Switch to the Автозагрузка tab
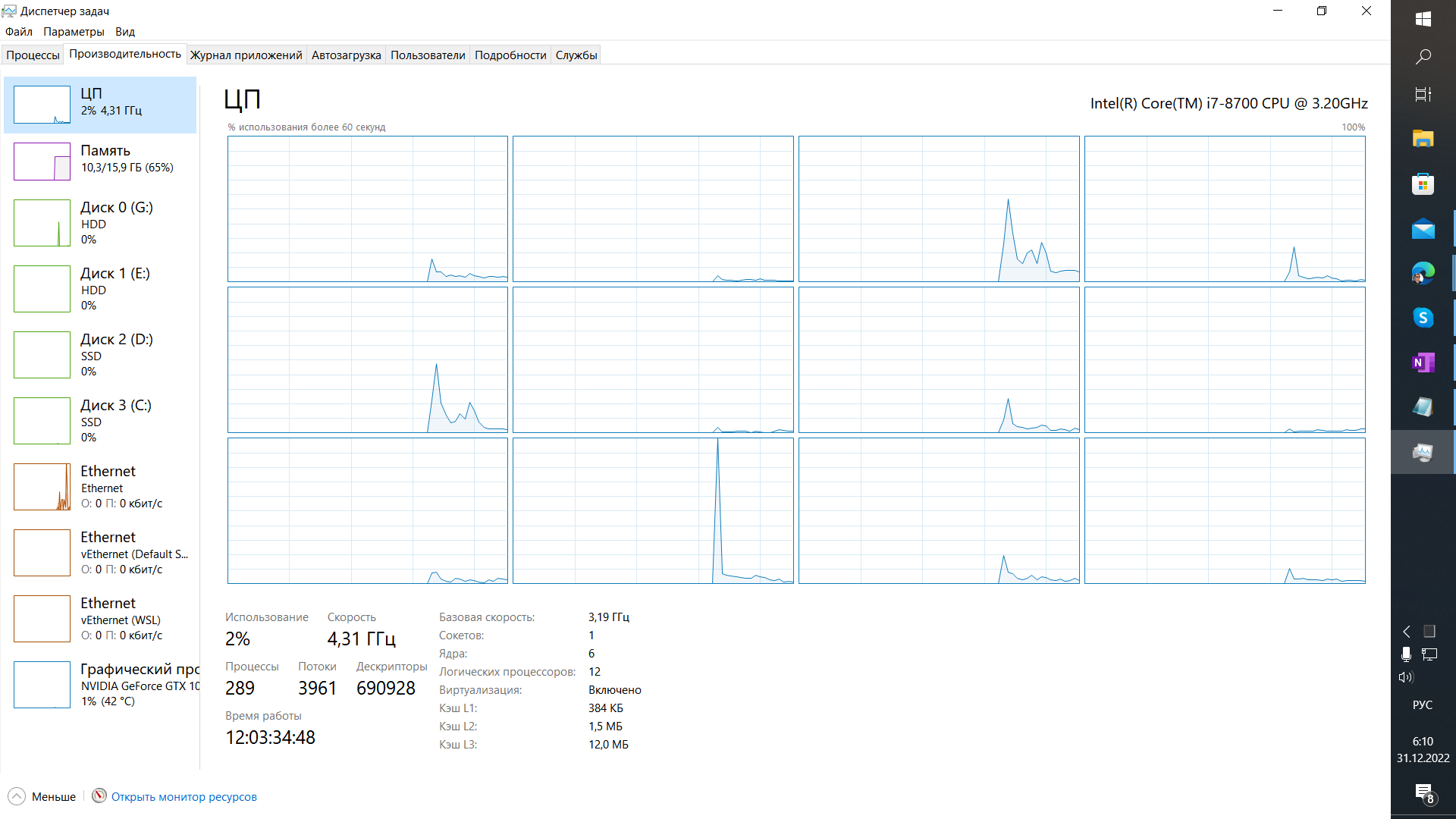 pyautogui.click(x=347, y=55)
